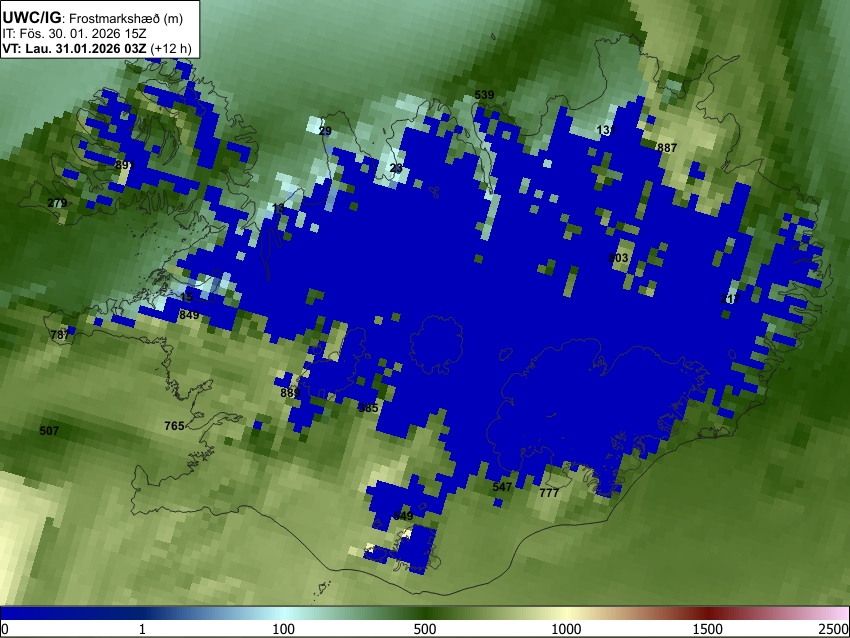Select the Frostmarkshæð (m) label
The image size is (850, 638).
coord(126,19)
